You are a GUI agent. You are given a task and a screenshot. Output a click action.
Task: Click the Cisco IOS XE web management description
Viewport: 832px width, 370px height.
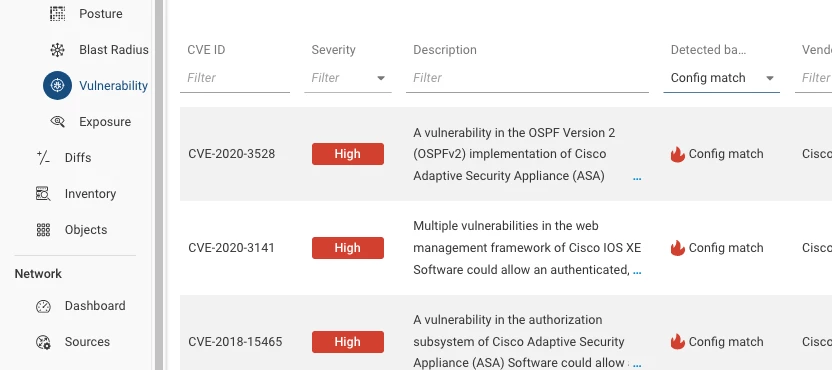pos(527,248)
